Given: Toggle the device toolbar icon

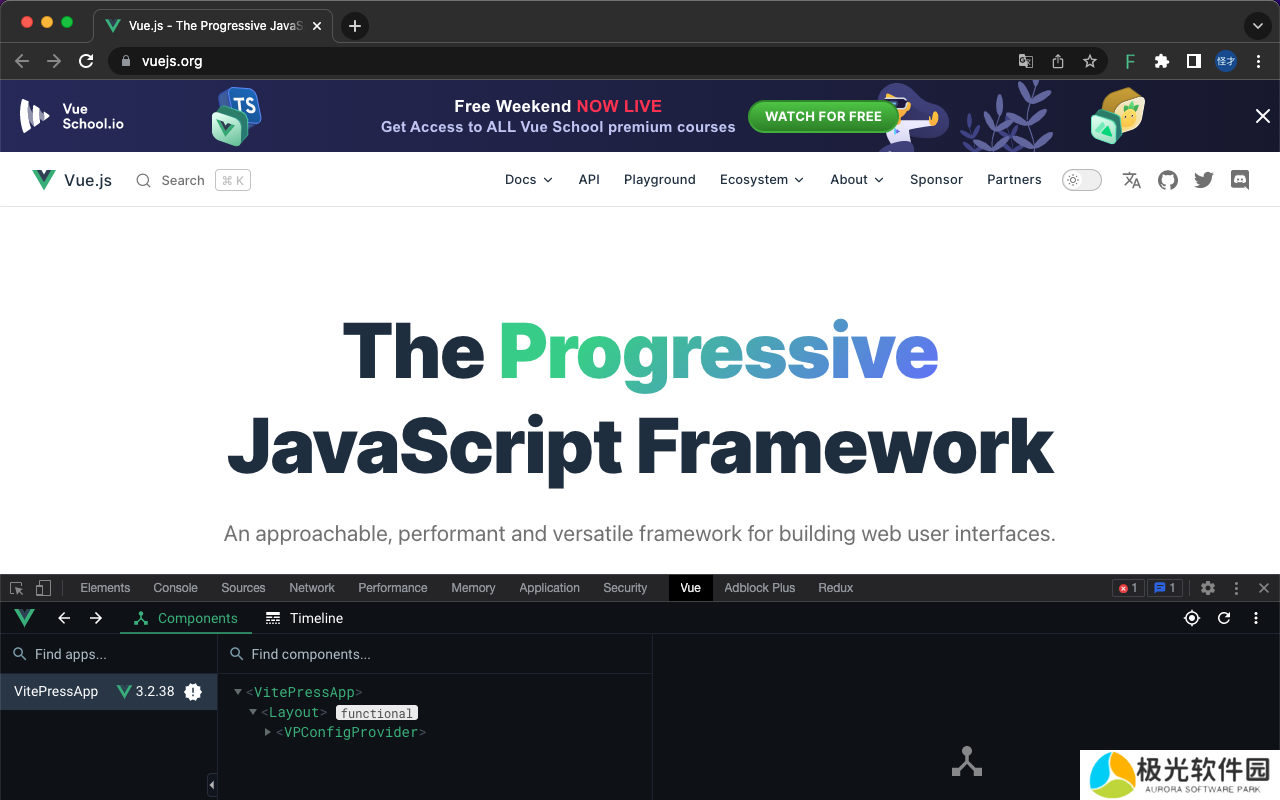Looking at the screenshot, I should 43,588.
